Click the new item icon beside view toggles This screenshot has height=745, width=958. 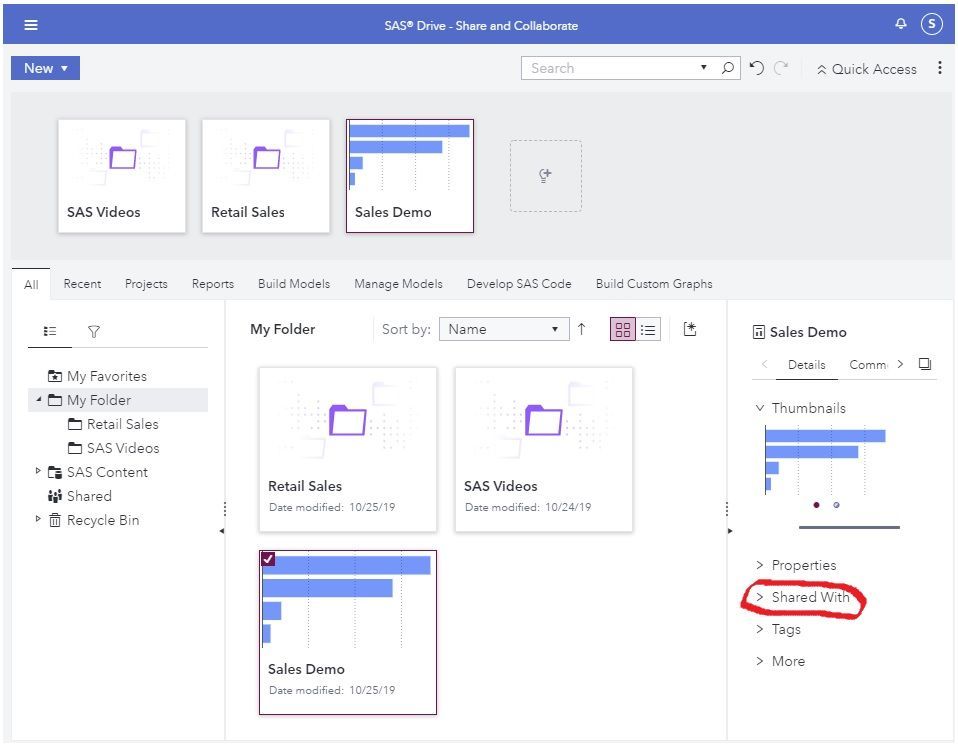click(x=690, y=329)
